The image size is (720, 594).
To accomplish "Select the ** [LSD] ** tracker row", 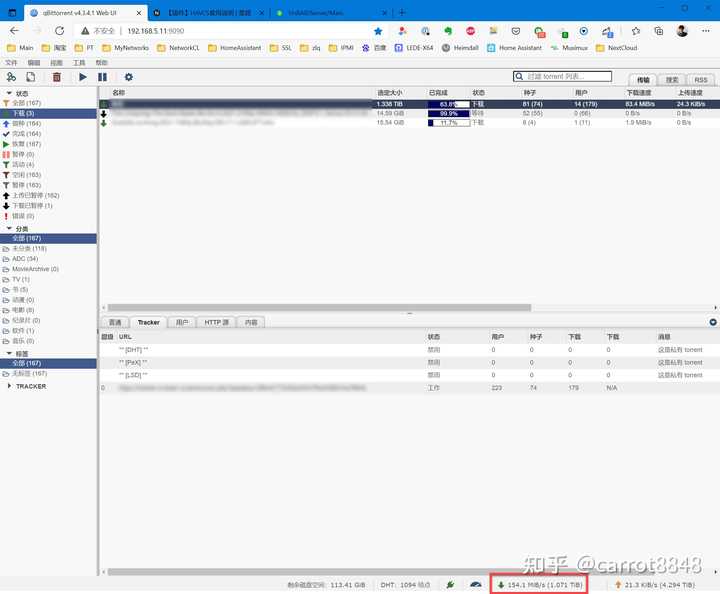I will tap(409, 375).
